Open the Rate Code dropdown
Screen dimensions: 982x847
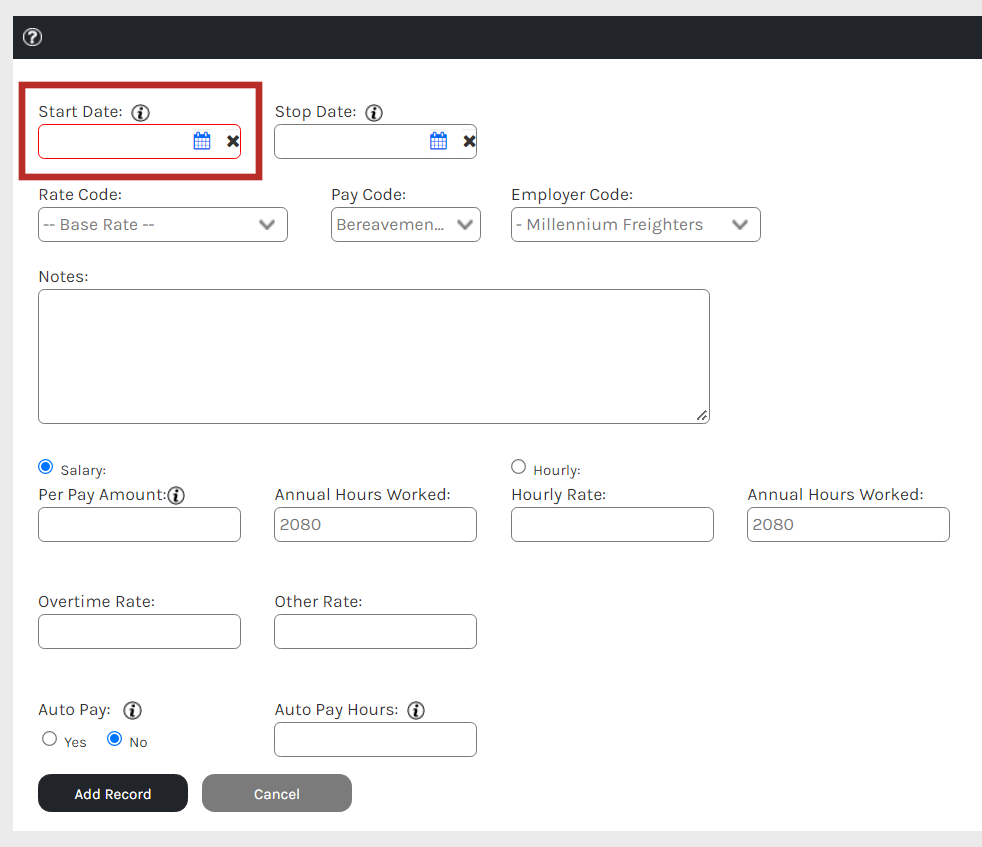coord(163,224)
